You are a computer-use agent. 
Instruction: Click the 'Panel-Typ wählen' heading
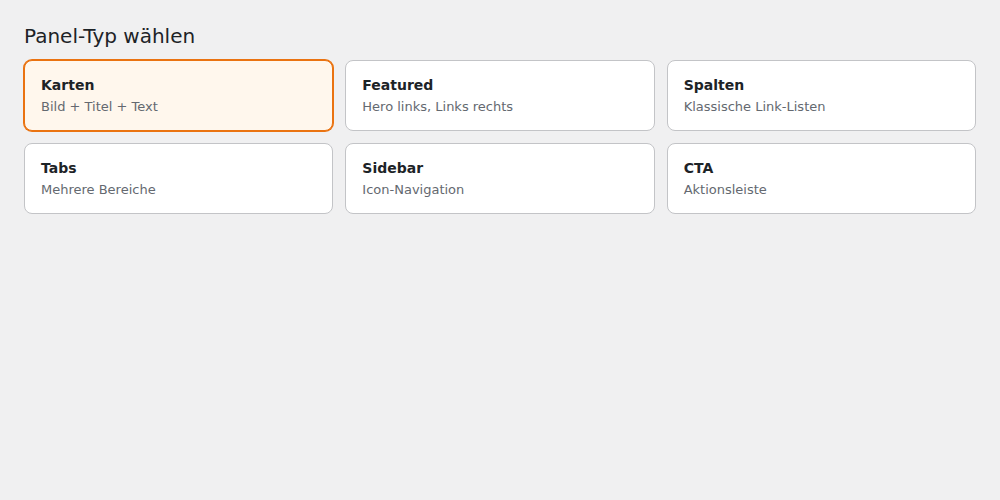pyautogui.click(x=110, y=36)
